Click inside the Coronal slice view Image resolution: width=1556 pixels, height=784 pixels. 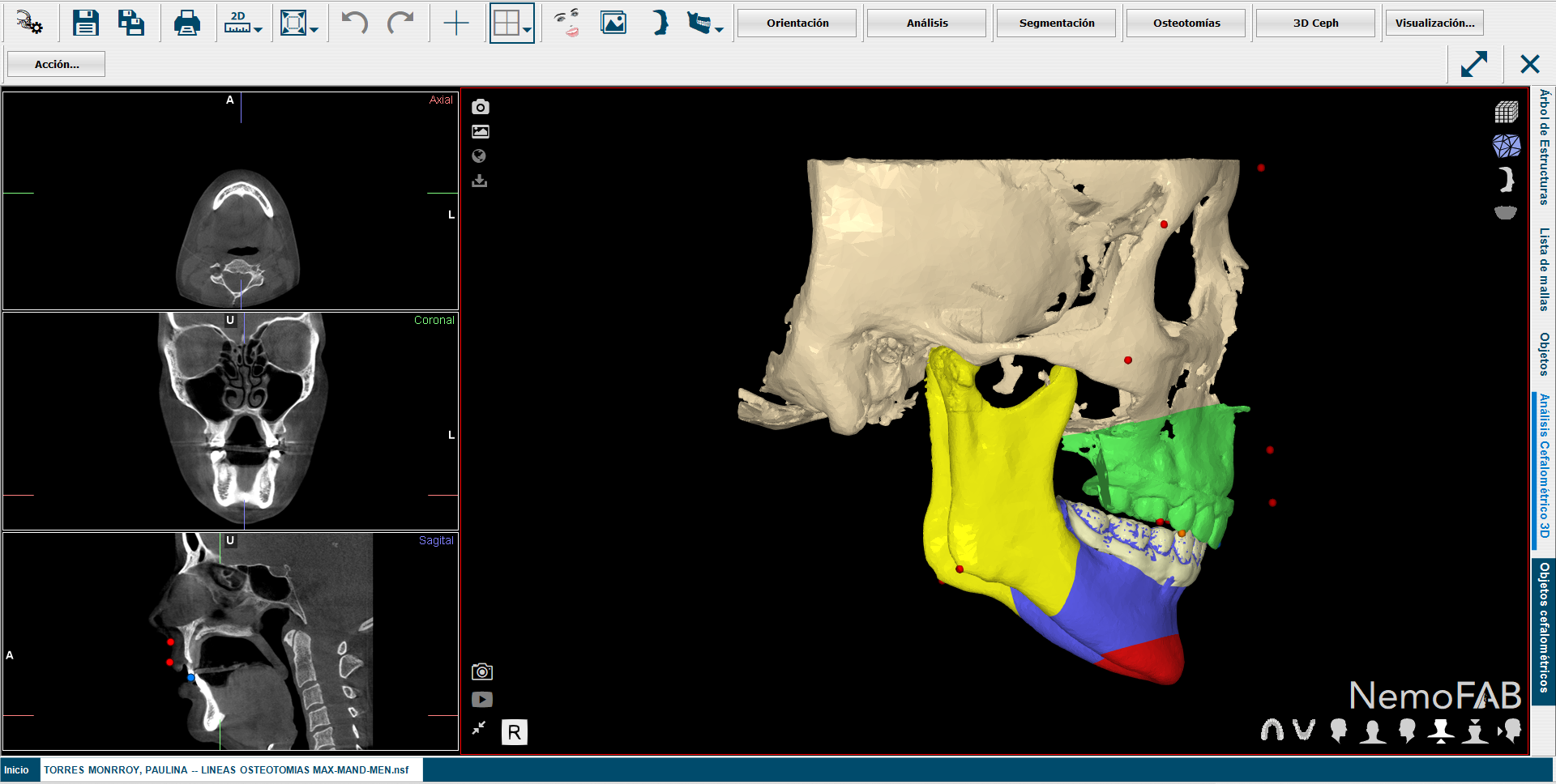[x=230, y=420]
